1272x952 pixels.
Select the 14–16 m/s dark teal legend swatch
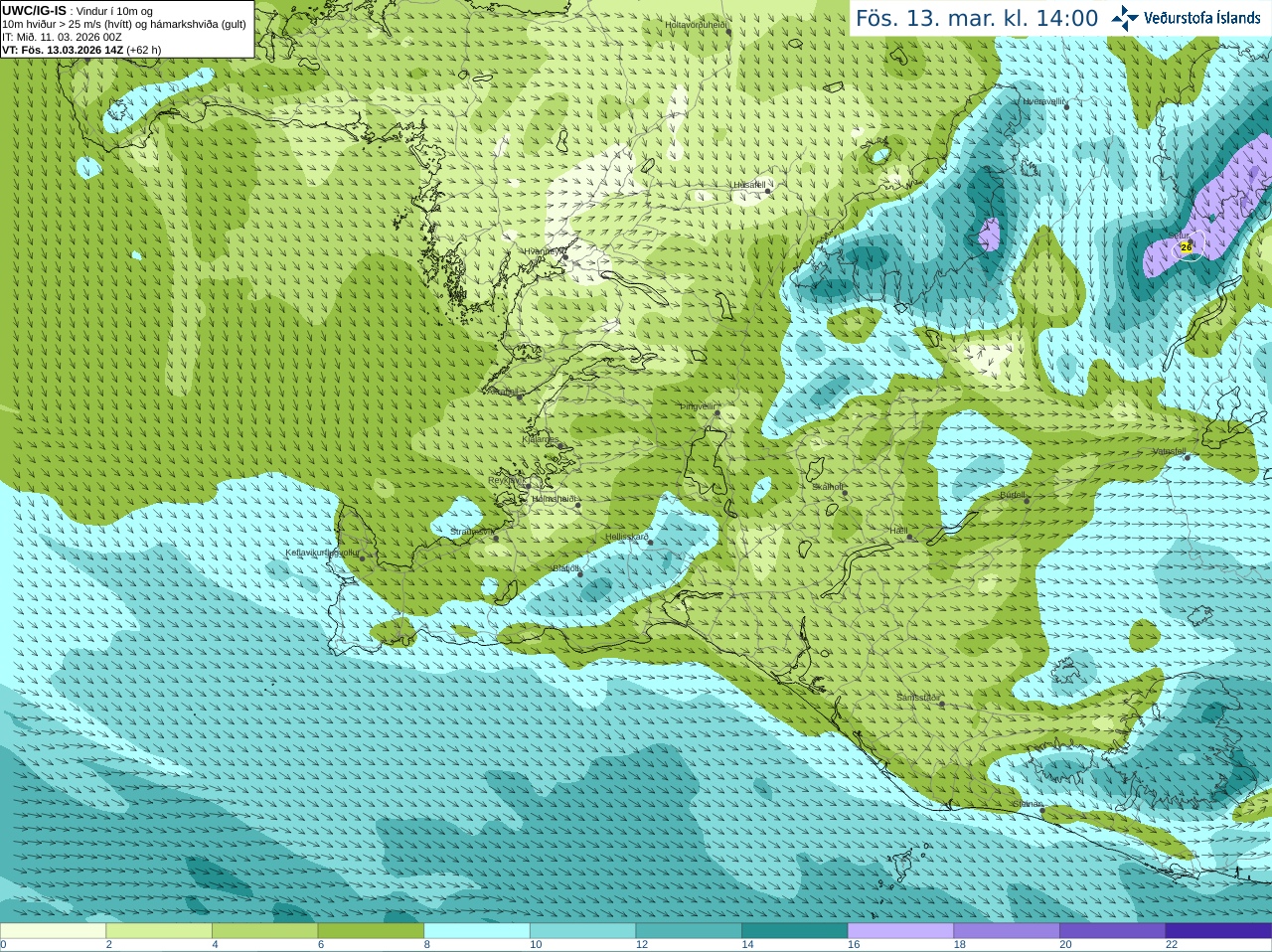click(x=795, y=931)
